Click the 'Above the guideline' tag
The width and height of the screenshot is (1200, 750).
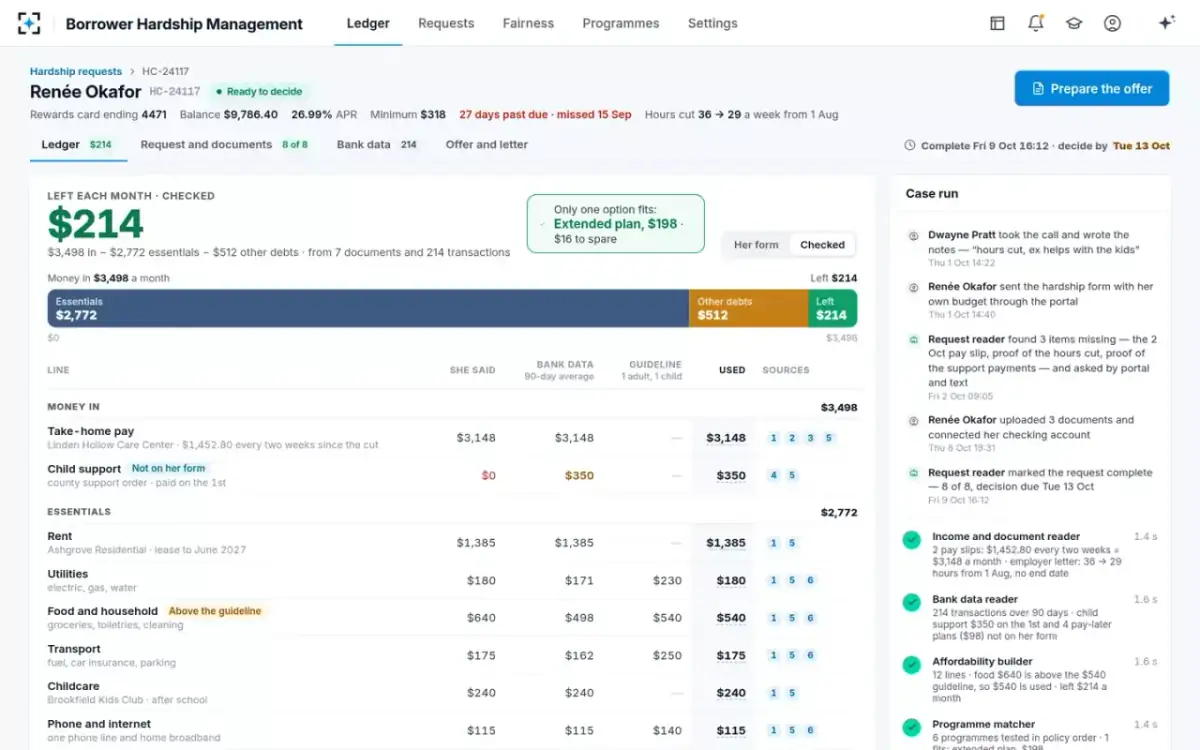pyautogui.click(x=215, y=611)
